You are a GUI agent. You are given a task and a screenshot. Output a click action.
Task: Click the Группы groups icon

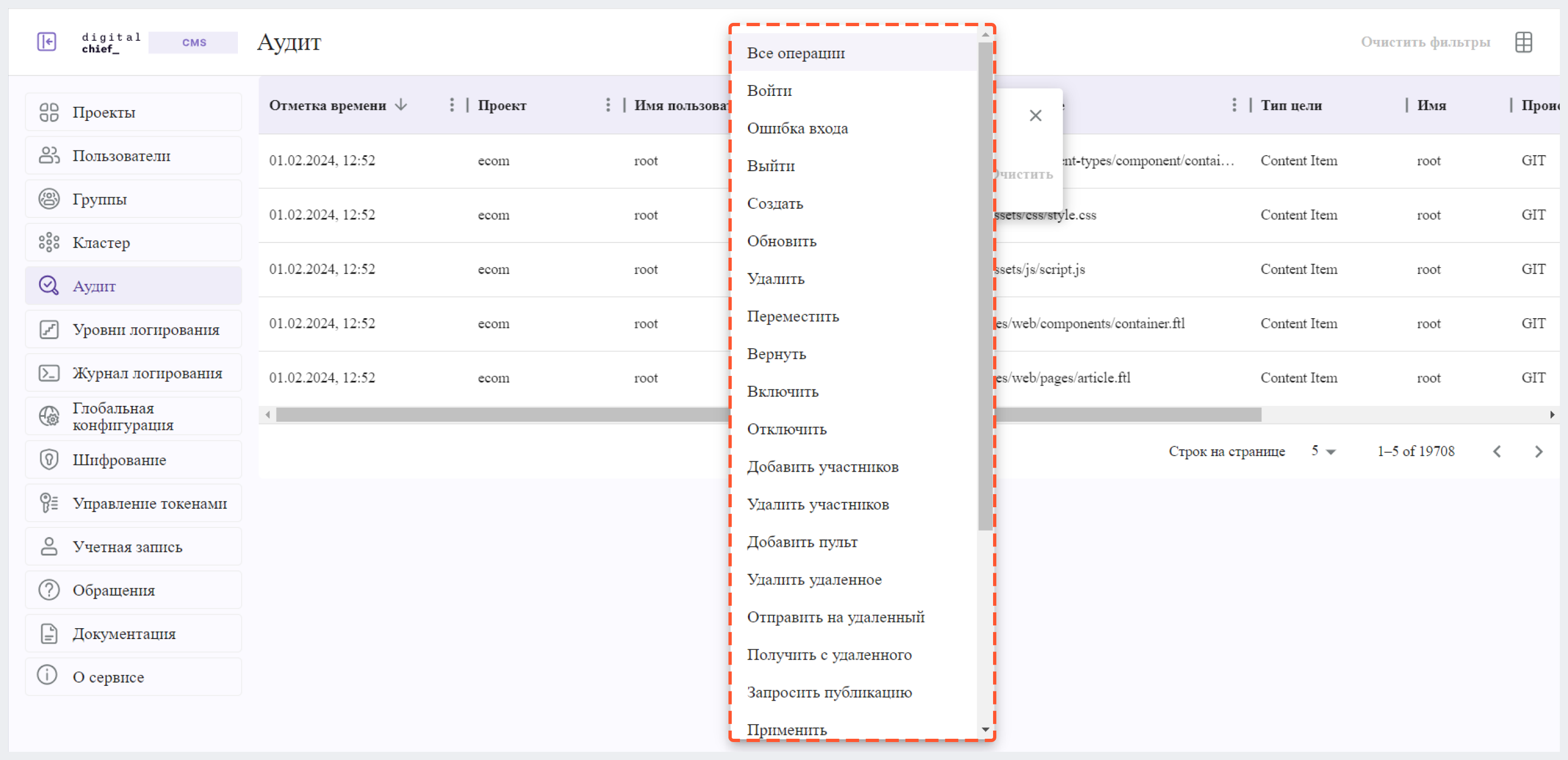click(x=48, y=198)
